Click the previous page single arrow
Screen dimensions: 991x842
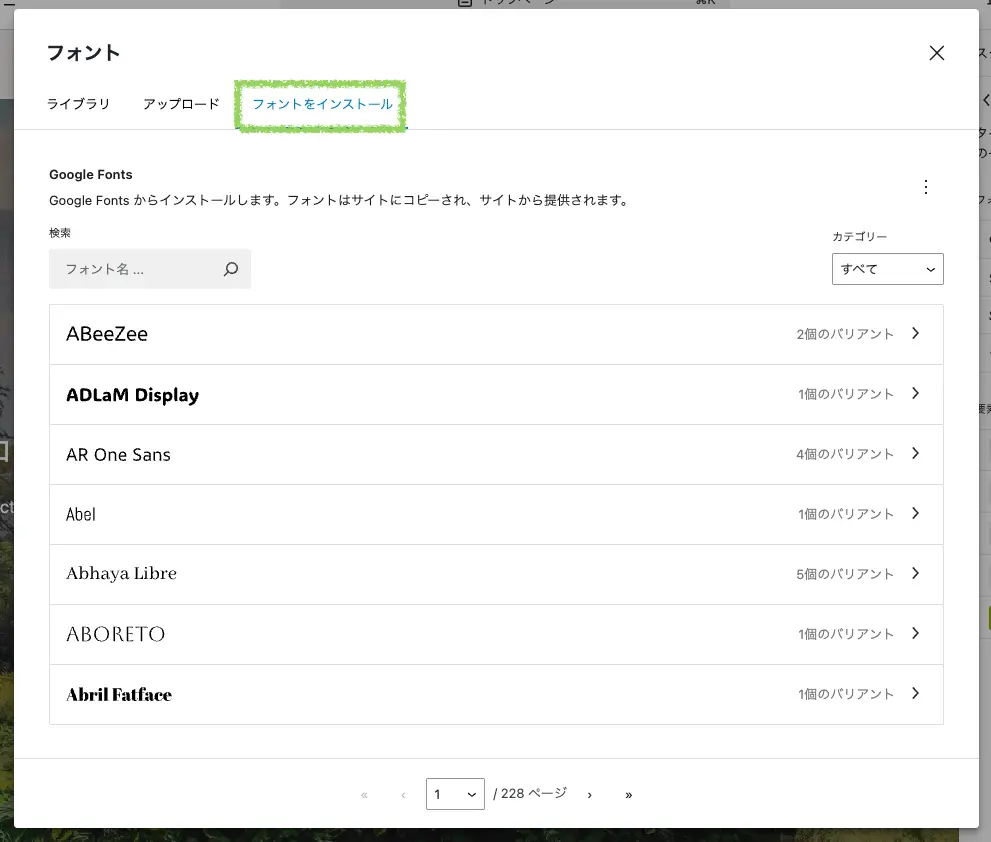point(403,794)
